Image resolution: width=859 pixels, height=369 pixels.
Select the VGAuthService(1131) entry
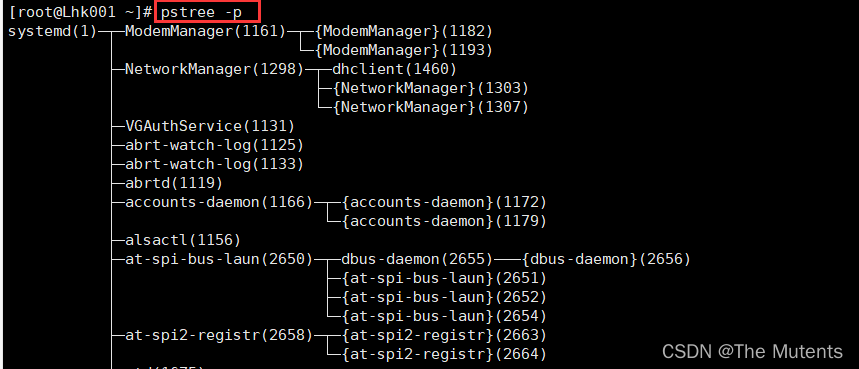pyautogui.click(x=210, y=126)
